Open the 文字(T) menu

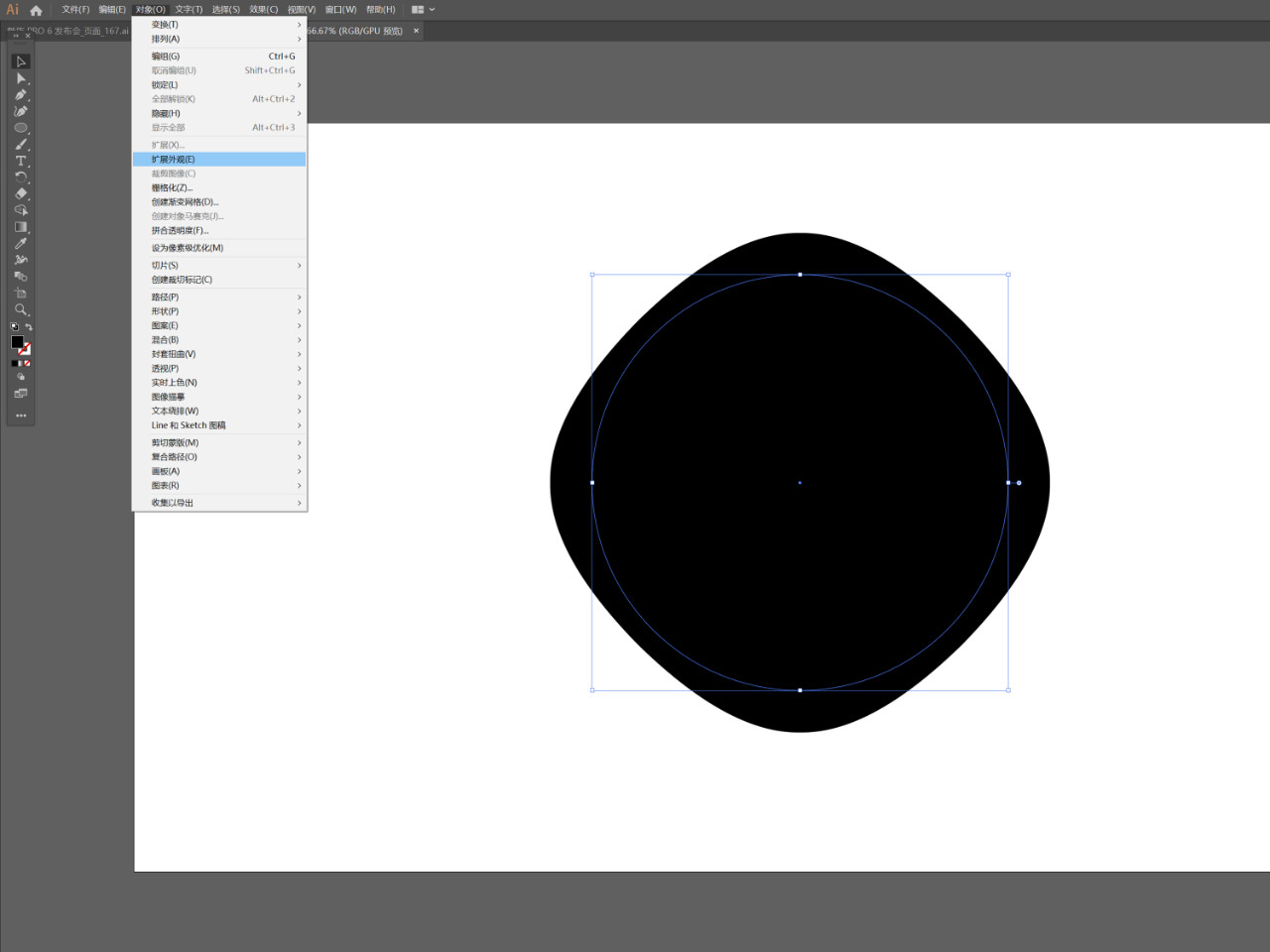(189, 9)
